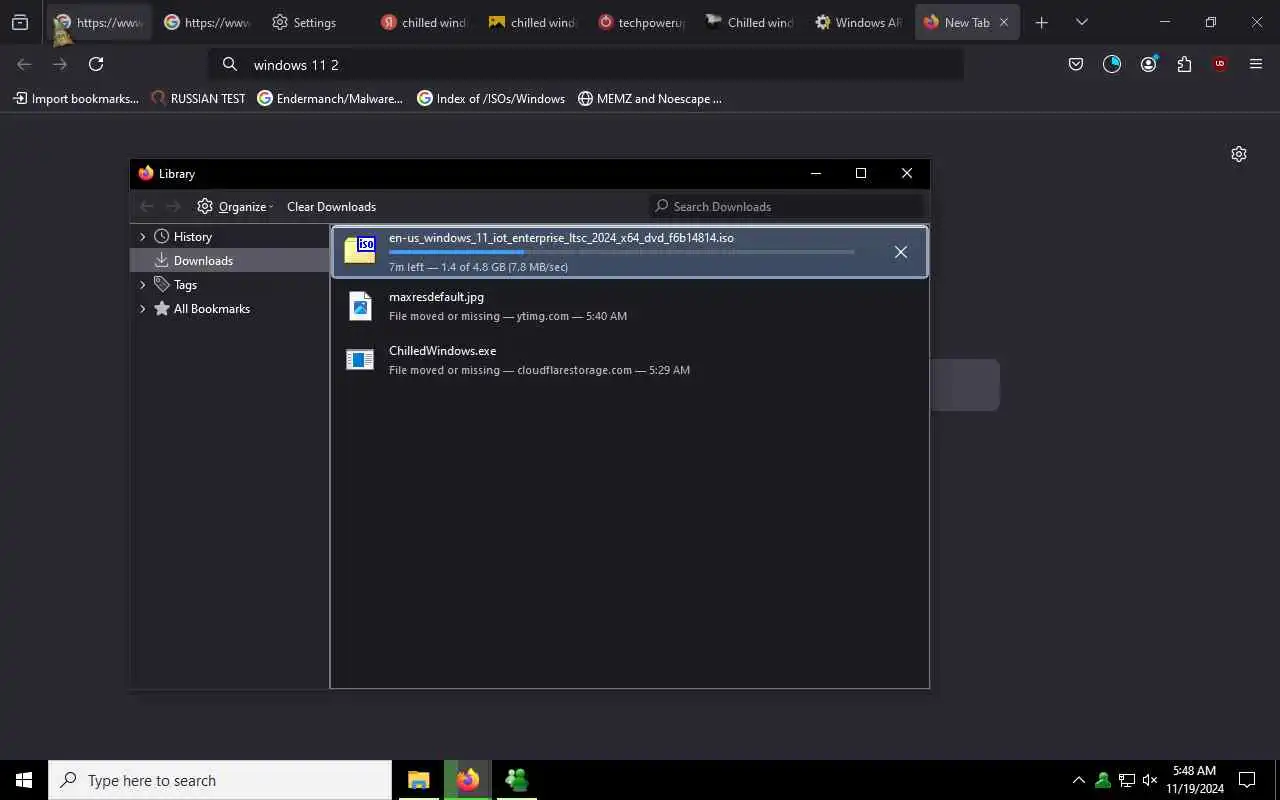
Task: Open the list all tabs dropdown
Action: pyautogui.click(x=1082, y=22)
